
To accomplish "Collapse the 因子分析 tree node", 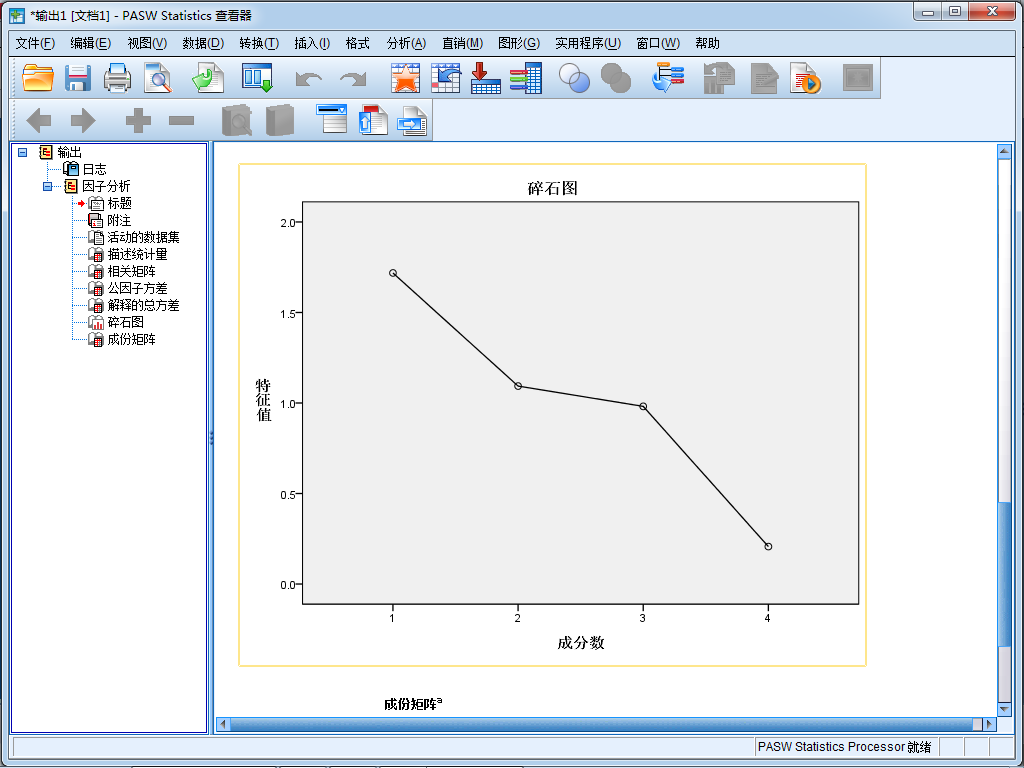I will point(48,186).
